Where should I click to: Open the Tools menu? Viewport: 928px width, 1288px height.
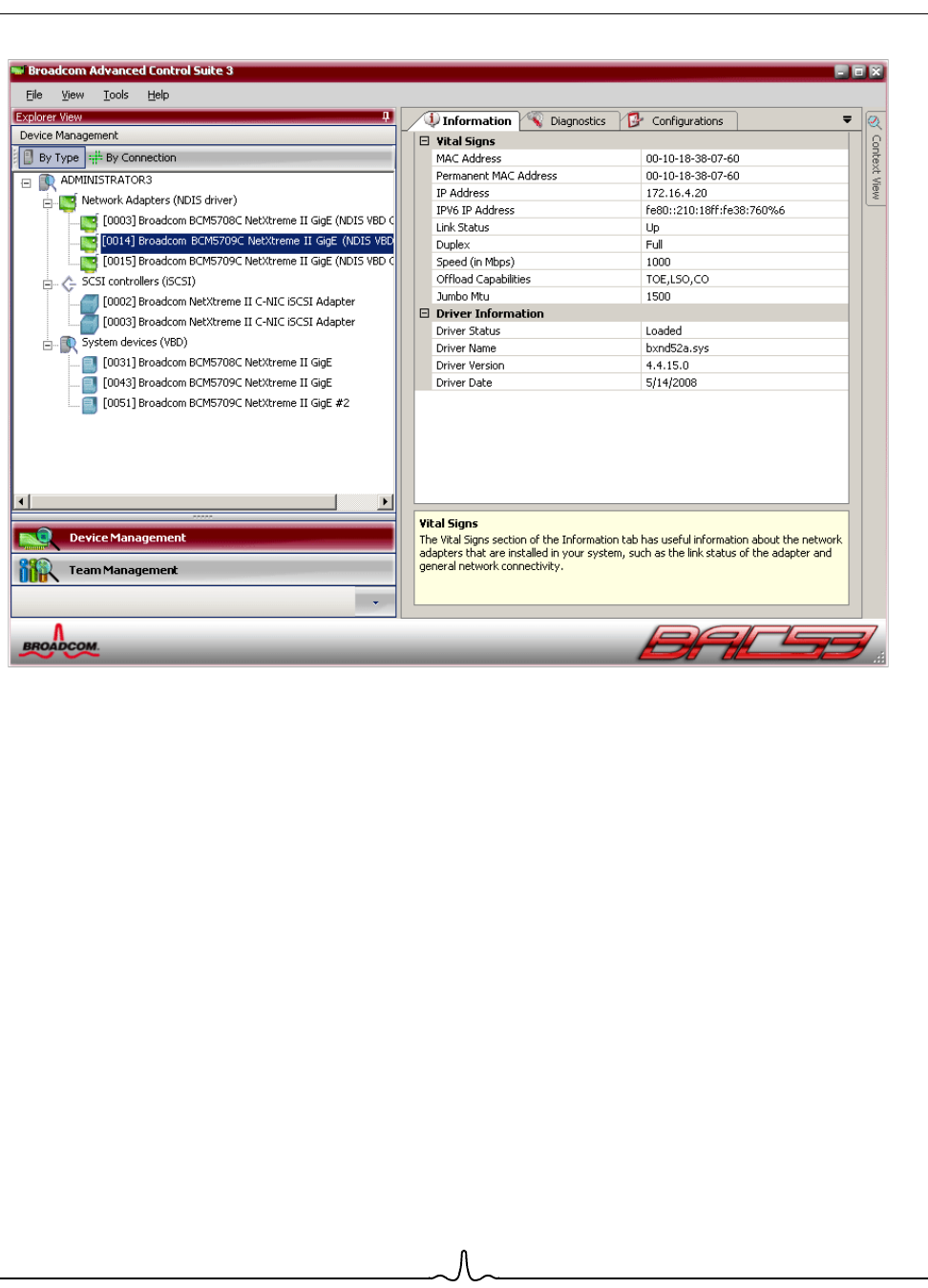point(116,95)
